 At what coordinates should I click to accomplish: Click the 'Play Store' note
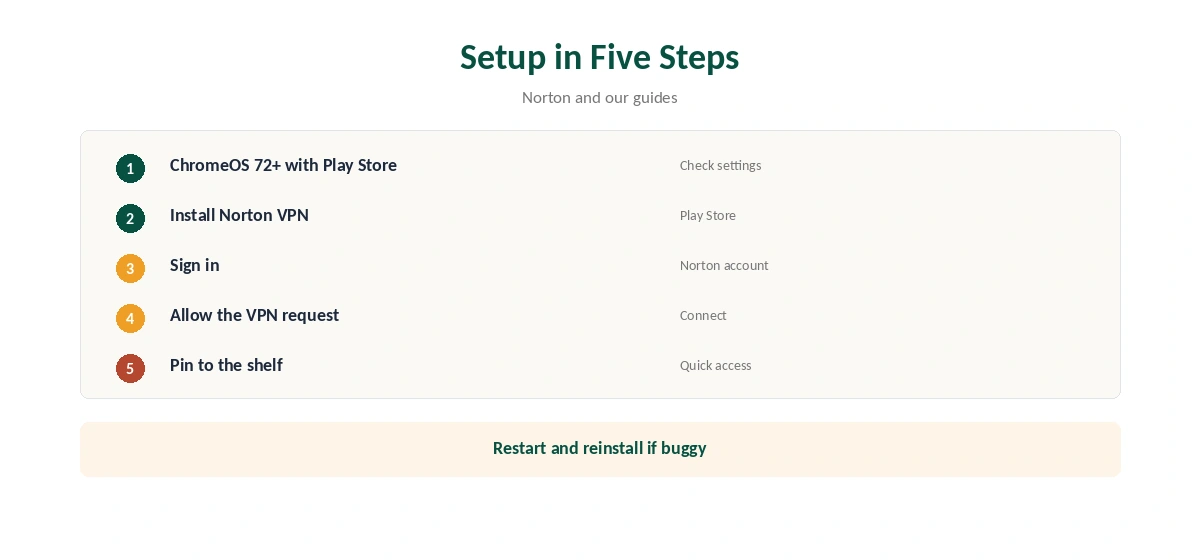coord(707,215)
